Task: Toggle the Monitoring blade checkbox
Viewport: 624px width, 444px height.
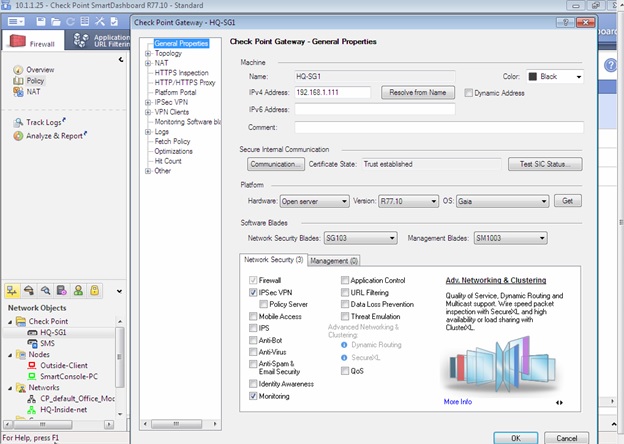Action: tap(253, 396)
